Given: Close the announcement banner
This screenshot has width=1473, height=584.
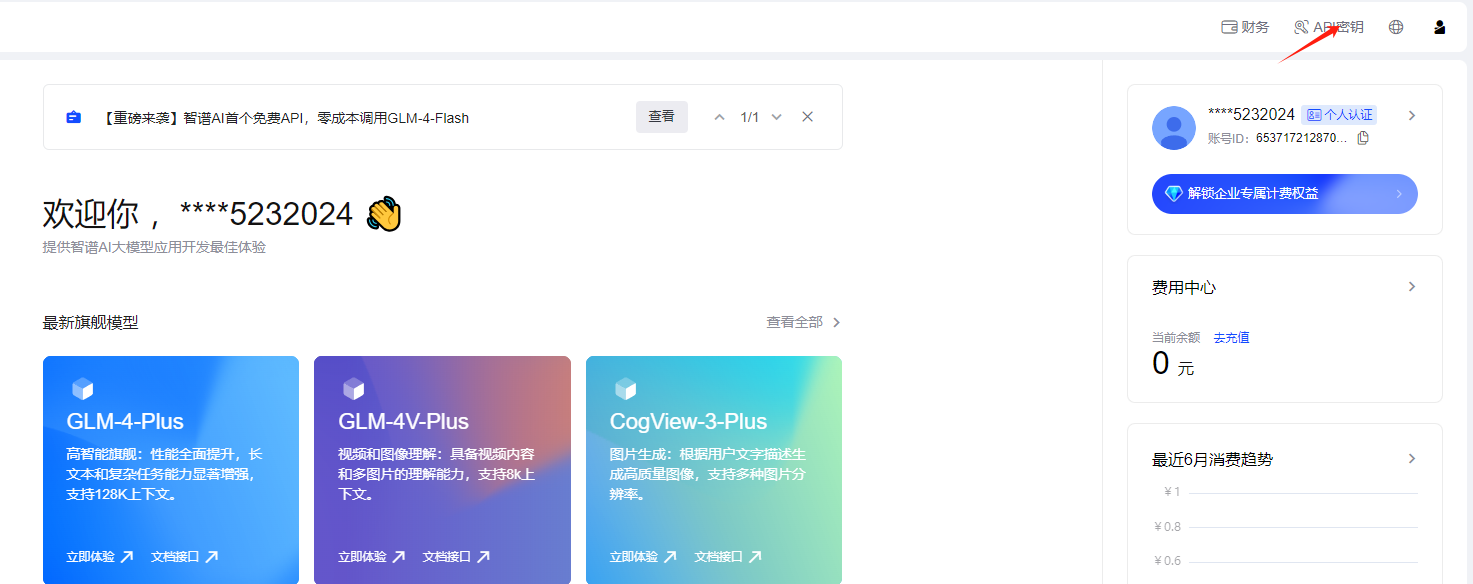Looking at the screenshot, I should tap(808, 117).
